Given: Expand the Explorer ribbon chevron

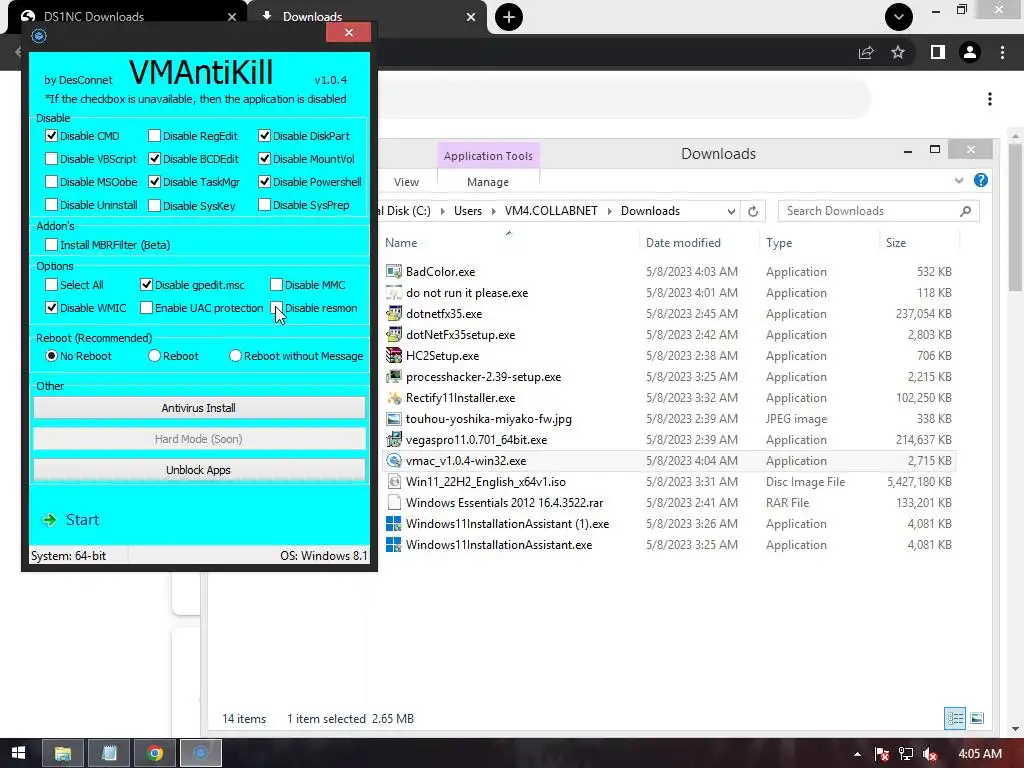Looking at the screenshot, I should tap(959, 180).
